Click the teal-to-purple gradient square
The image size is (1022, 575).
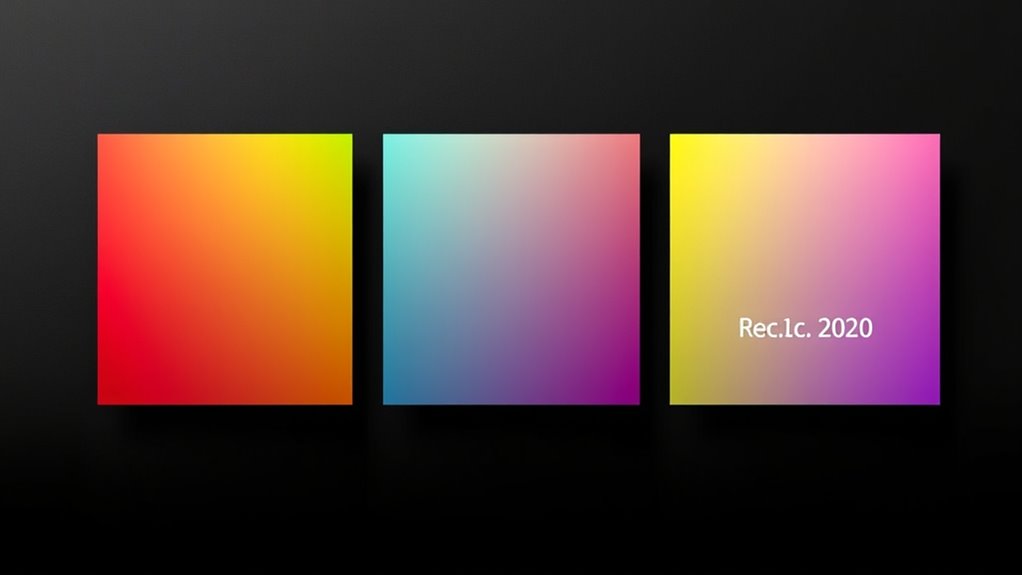[x=511, y=269]
